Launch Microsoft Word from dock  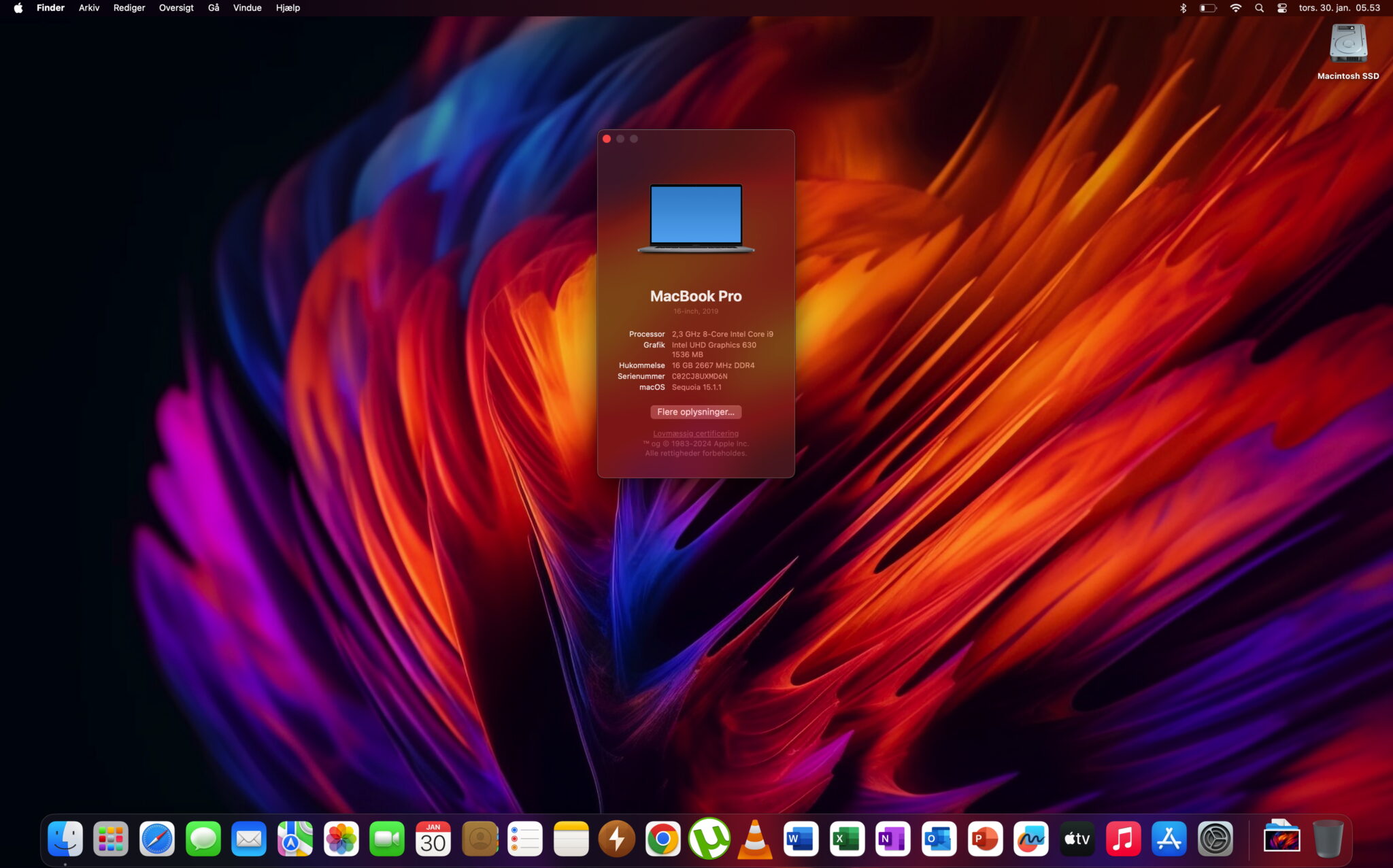pos(801,839)
